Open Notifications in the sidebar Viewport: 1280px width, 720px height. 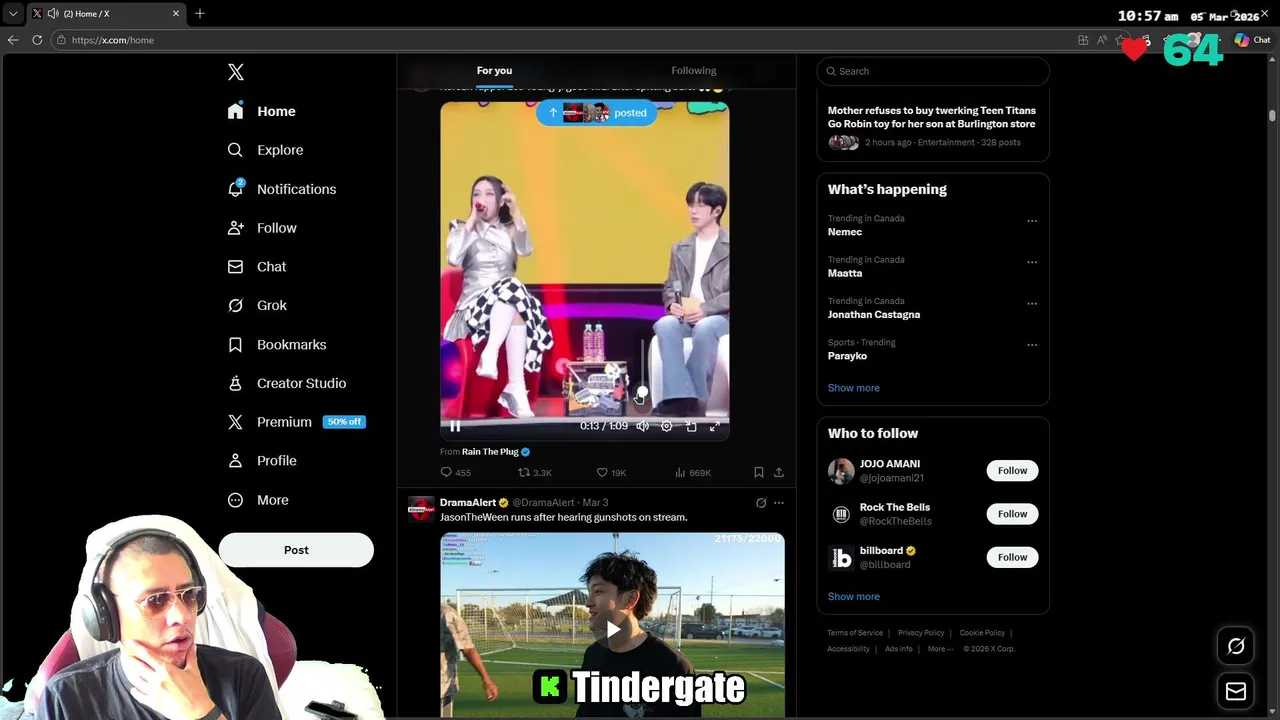point(282,189)
